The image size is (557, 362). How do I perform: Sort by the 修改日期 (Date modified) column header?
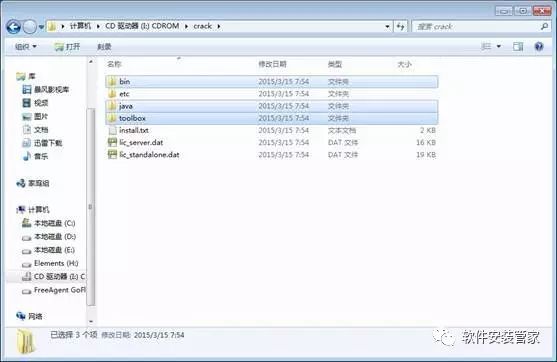pos(272,64)
